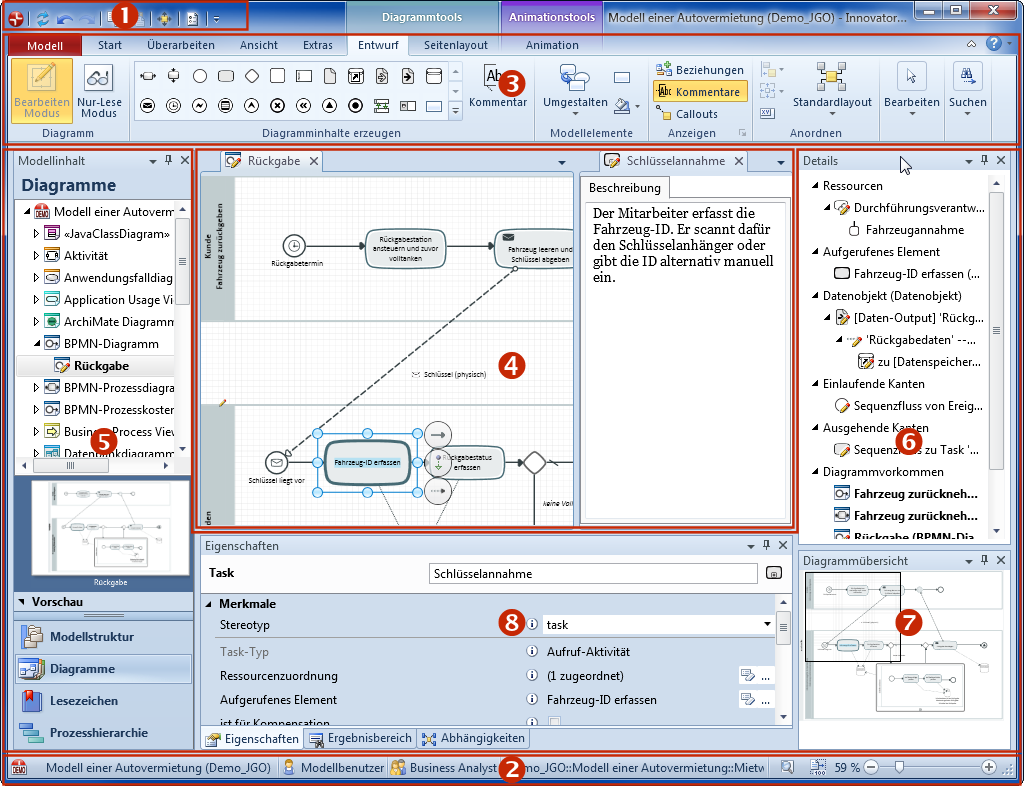The image size is (1024, 786).
Task: Click the Callouts icon in Anzeigen
Action: [x=665, y=114]
